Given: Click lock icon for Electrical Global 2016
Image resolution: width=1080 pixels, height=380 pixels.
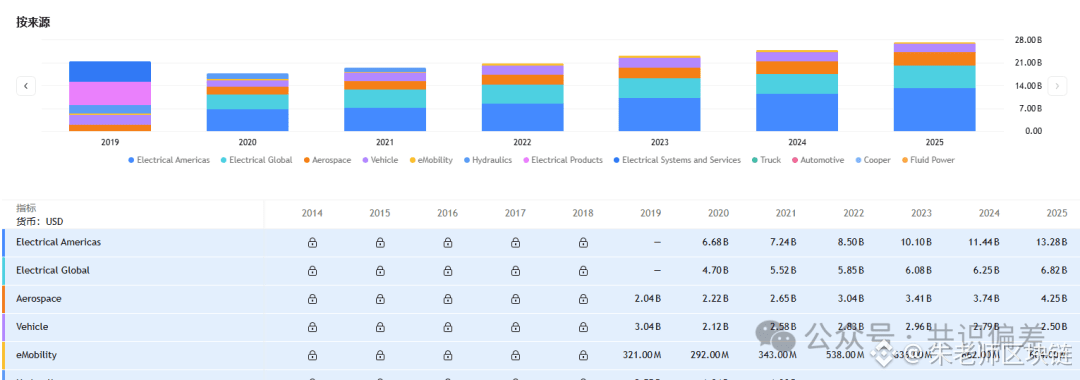Looking at the screenshot, I should coord(448,271).
